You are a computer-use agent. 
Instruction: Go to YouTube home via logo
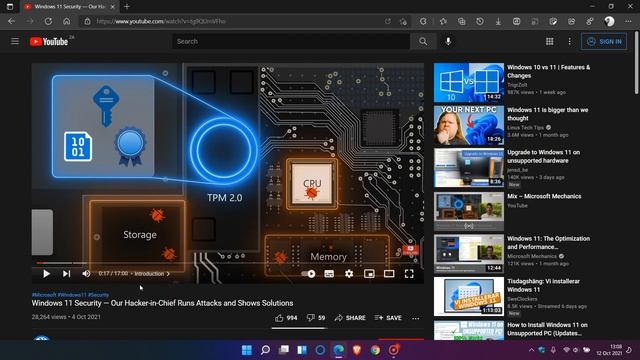(x=49, y=41)
